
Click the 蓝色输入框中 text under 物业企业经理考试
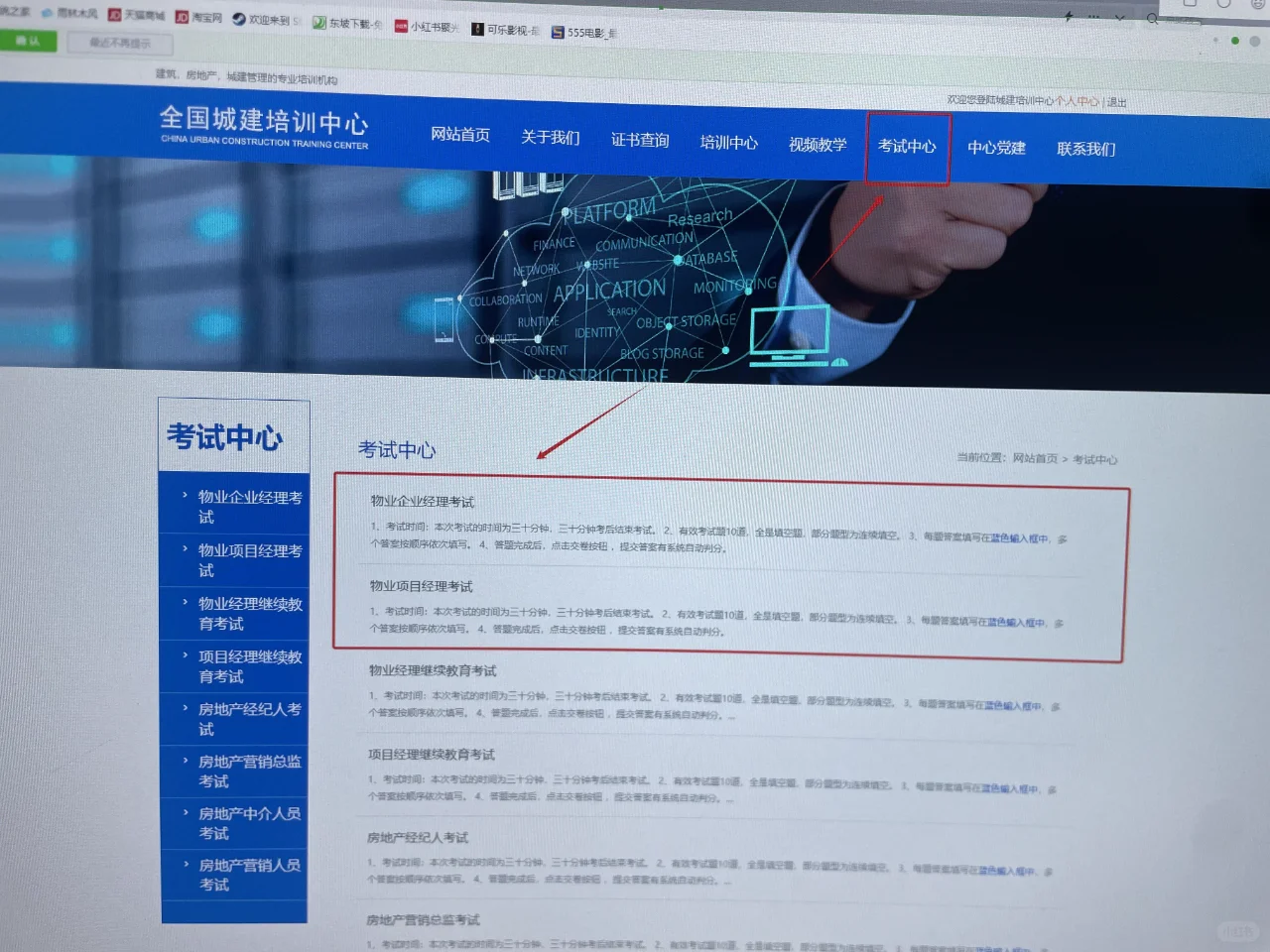[x=1019, y=538]
